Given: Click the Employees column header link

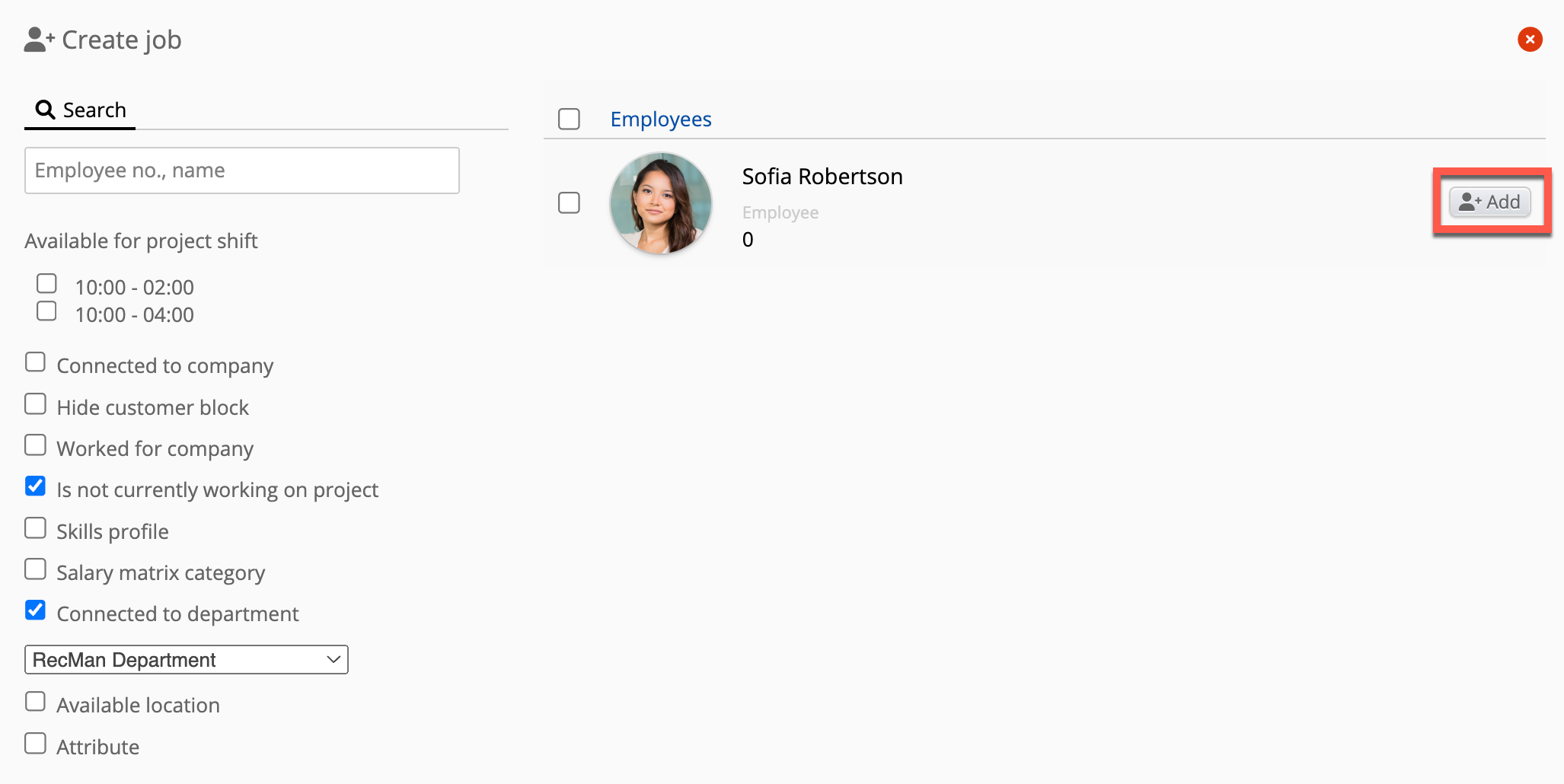Looking at the screenshot, I should click(x=660, y=120).
